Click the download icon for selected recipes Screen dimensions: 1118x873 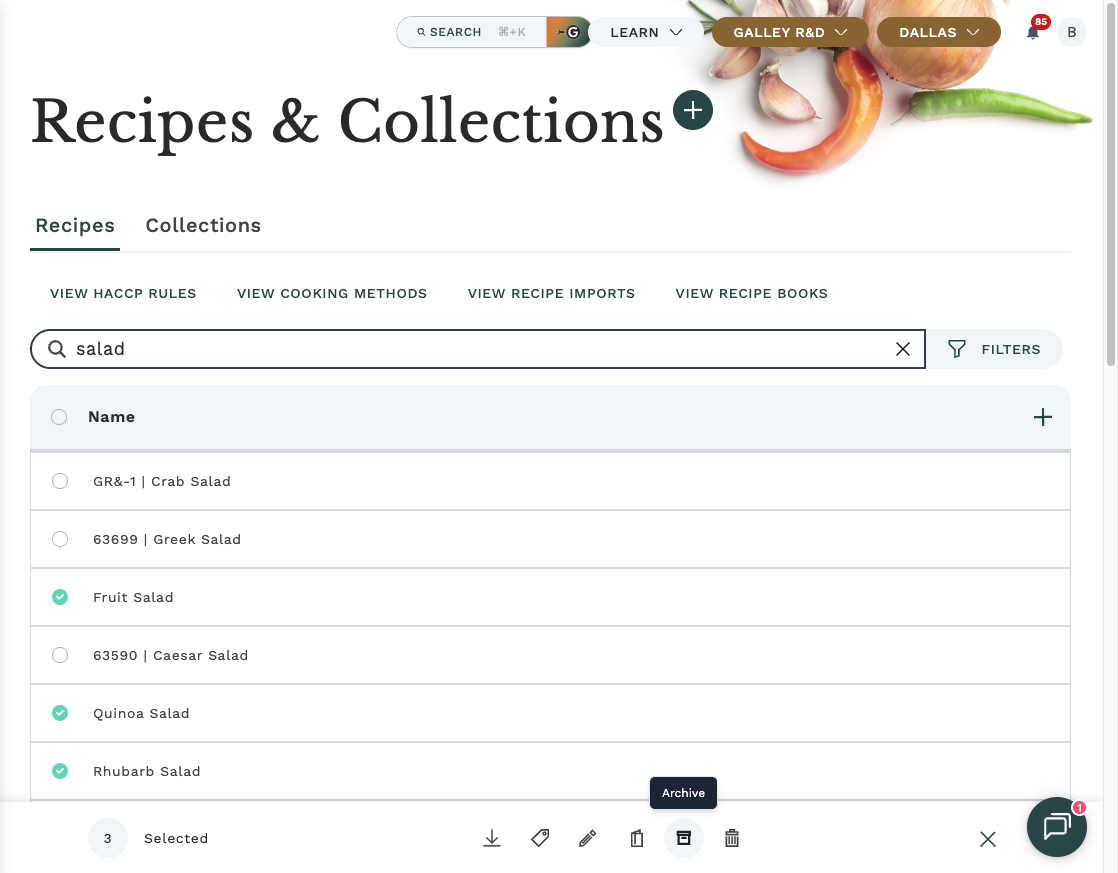click(492, 838)
